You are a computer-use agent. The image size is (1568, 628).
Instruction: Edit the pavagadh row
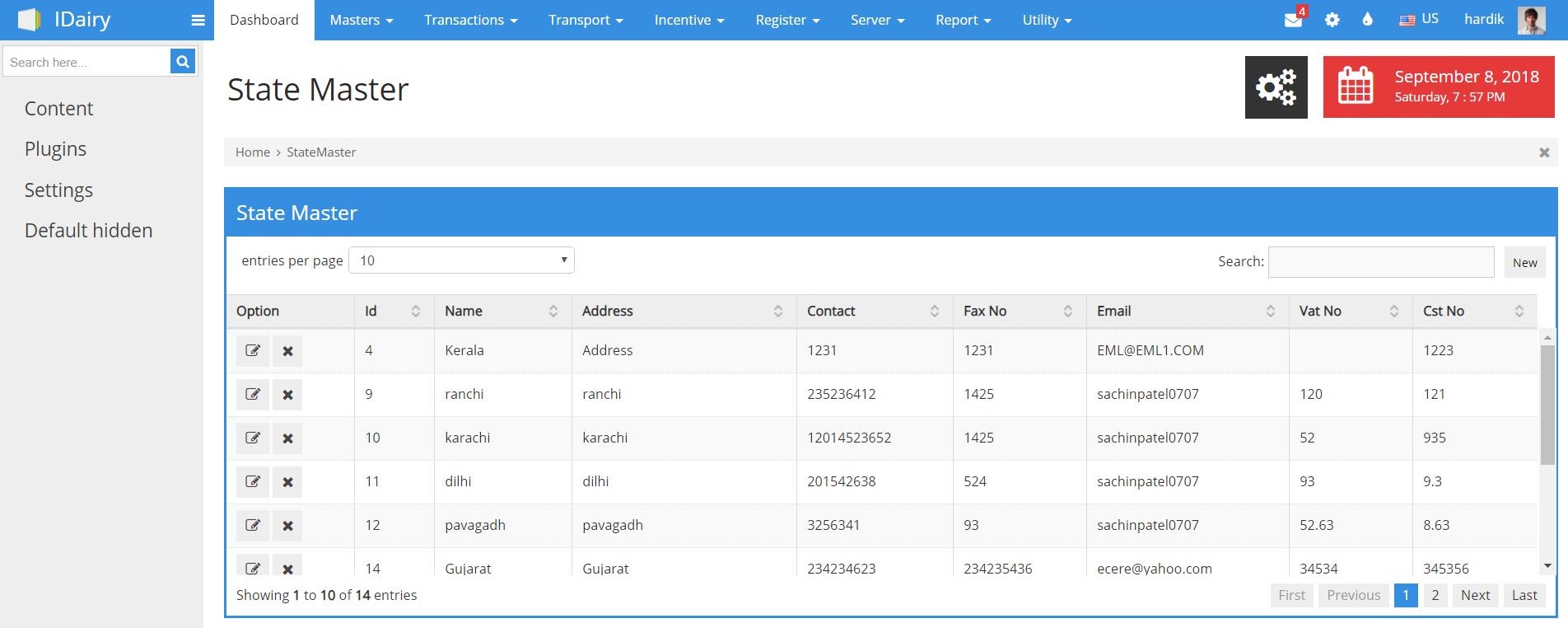[x=253, y=525]
